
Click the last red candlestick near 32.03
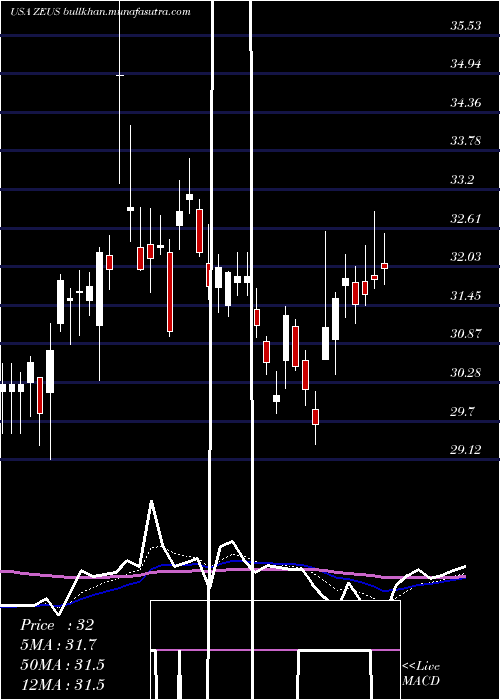tap(384, 266)
